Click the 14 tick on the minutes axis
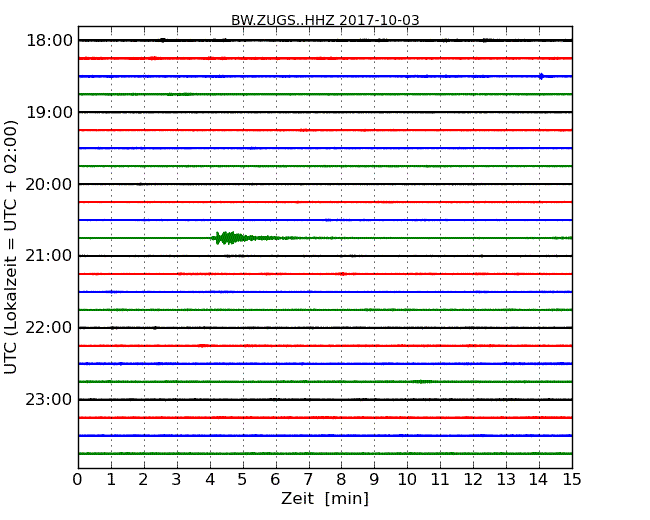Image resolution: width=650 pixels, height=520 pixels. point(539,480)
